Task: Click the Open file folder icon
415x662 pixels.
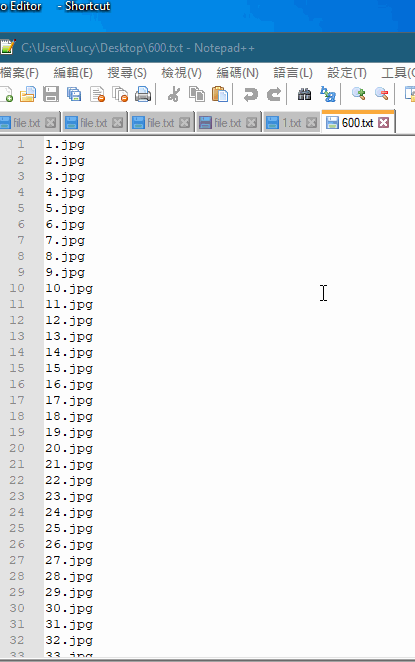Action: (x=28, y=94)
